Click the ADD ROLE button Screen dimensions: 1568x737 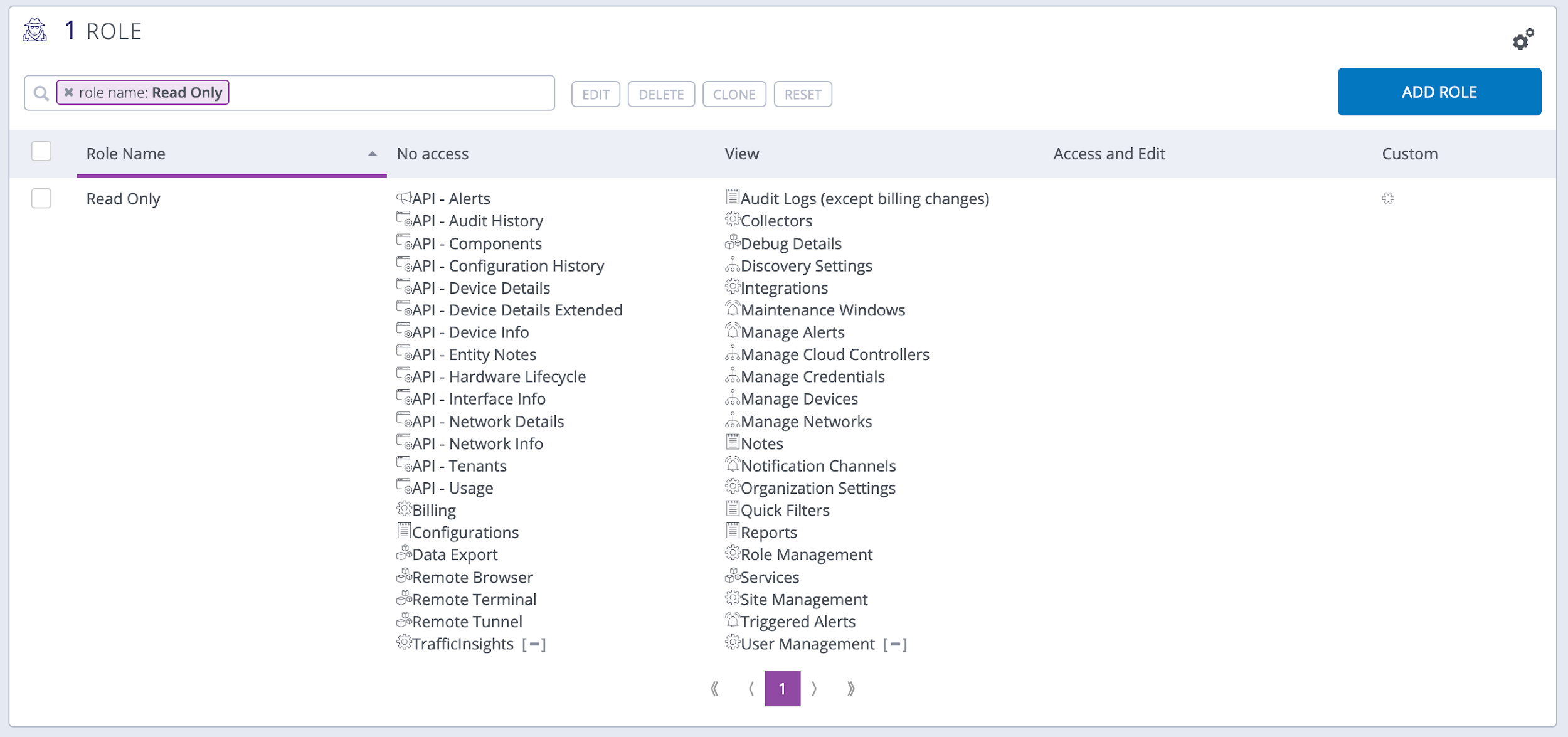point(1439,92)
